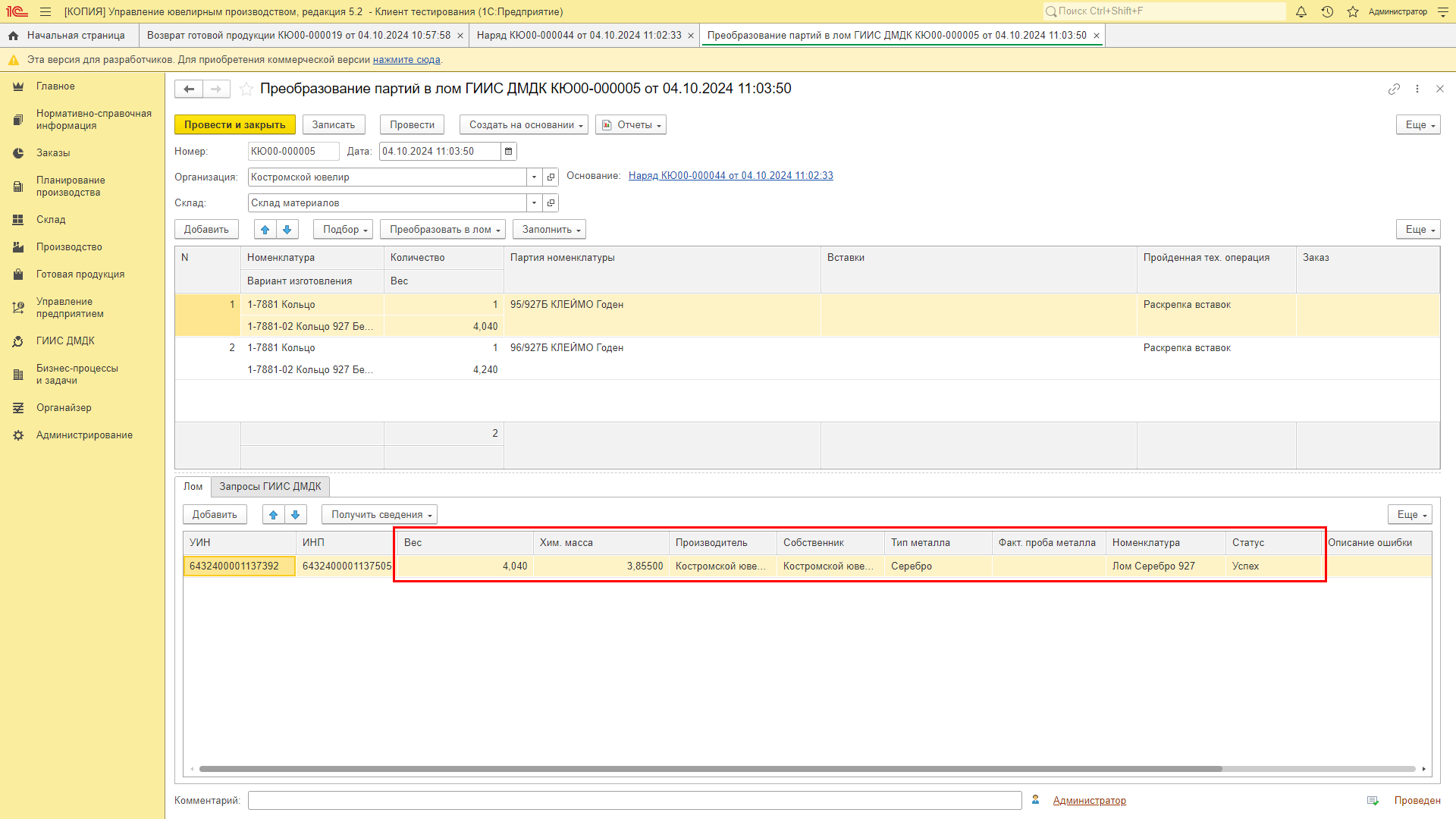Click Провести и закрыть button
This screenshot has height=819, width=1456.
coord(235,125)
